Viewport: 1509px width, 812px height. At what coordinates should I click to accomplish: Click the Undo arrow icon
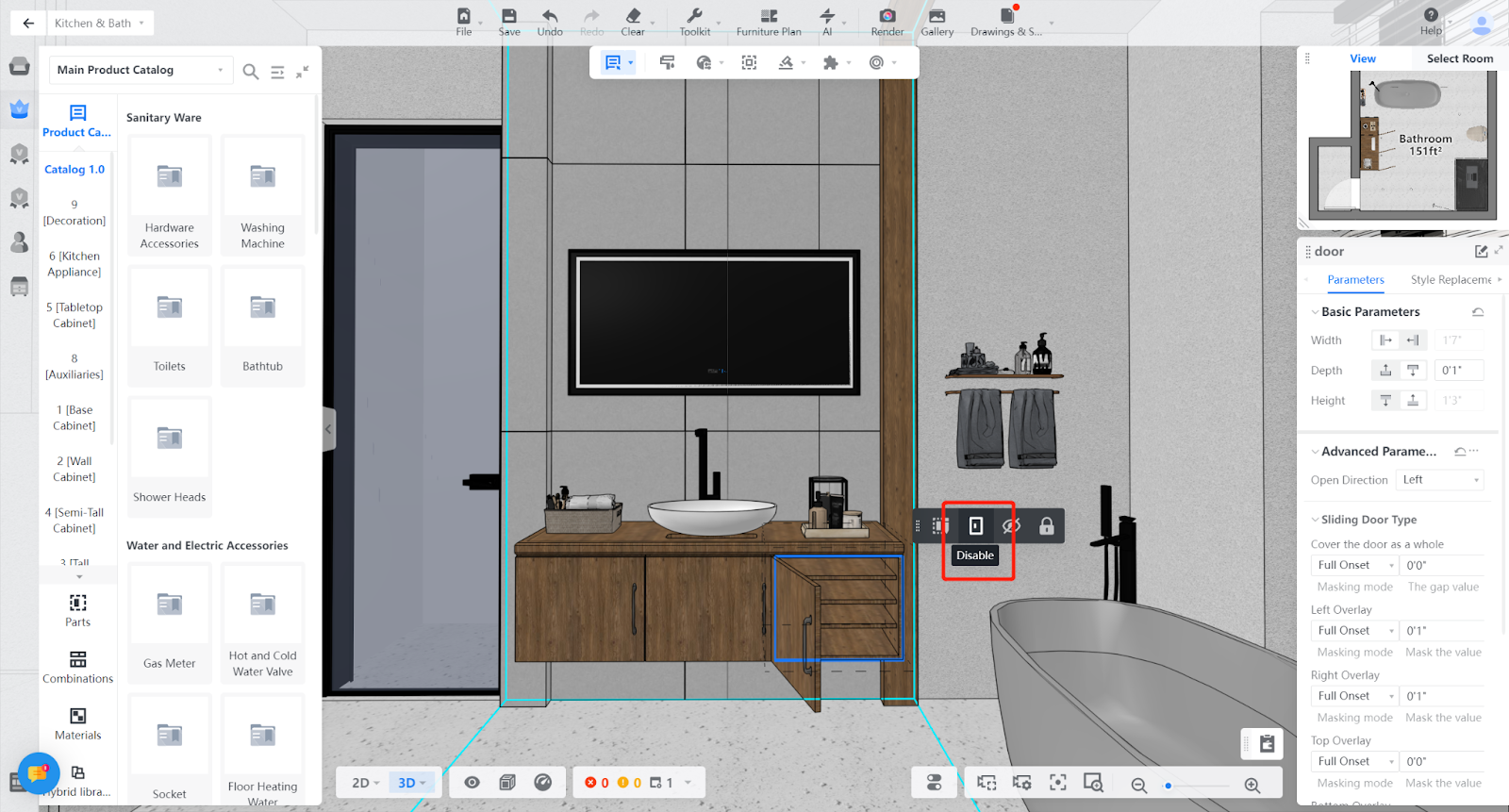click(550, 16)
